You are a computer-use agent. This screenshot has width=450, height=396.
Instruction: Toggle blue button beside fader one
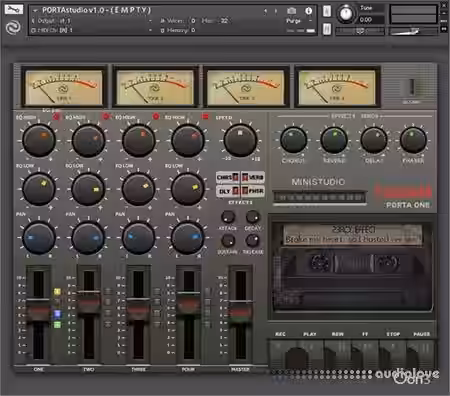(x=57, y=314)
